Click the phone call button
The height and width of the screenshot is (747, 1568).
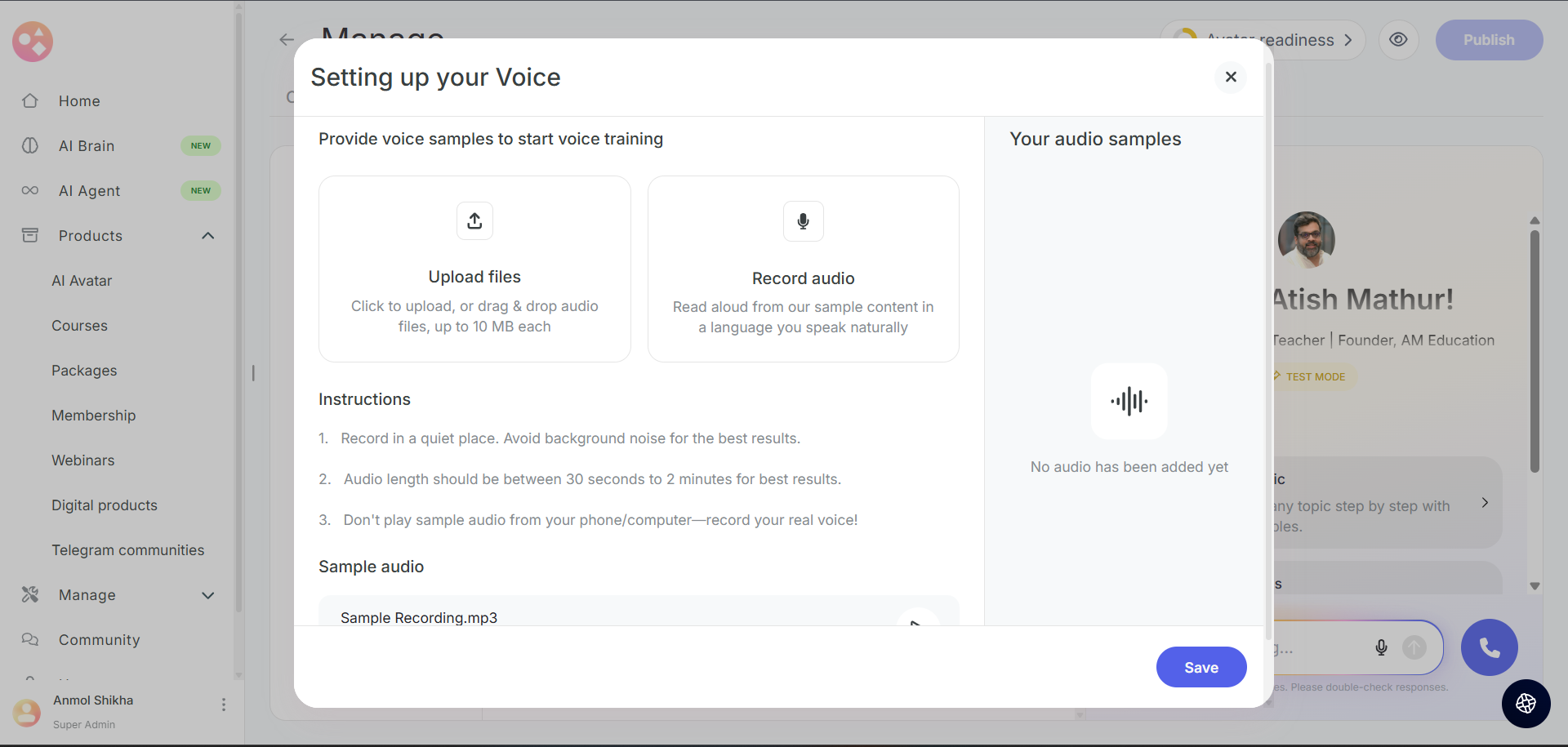tap(1489, 647)
